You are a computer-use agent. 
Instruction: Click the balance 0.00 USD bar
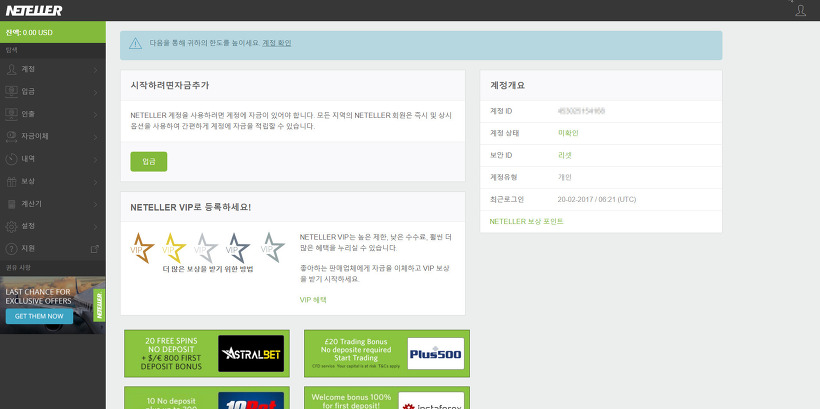[x=53, y=32]
